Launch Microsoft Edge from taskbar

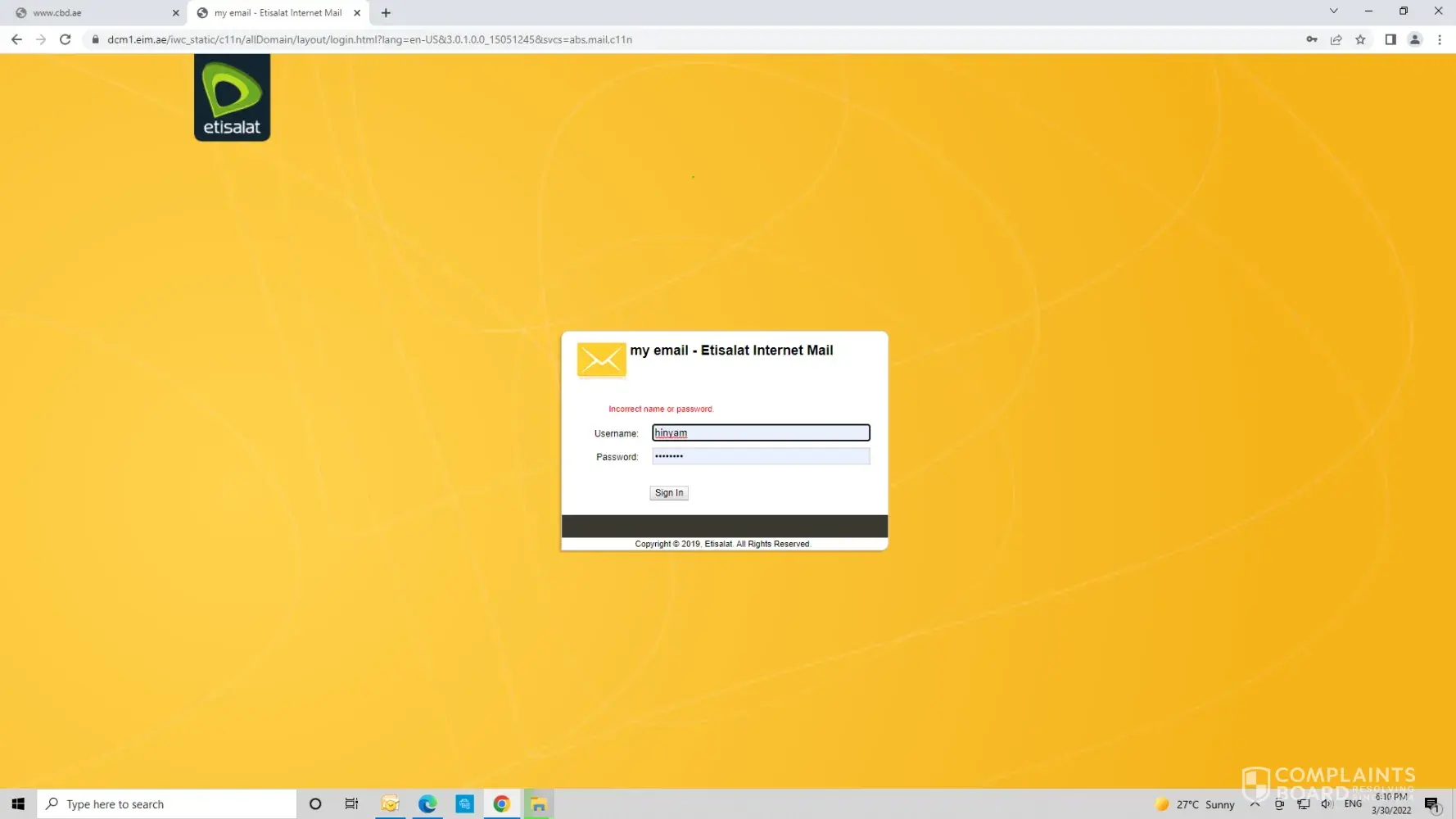427,804
